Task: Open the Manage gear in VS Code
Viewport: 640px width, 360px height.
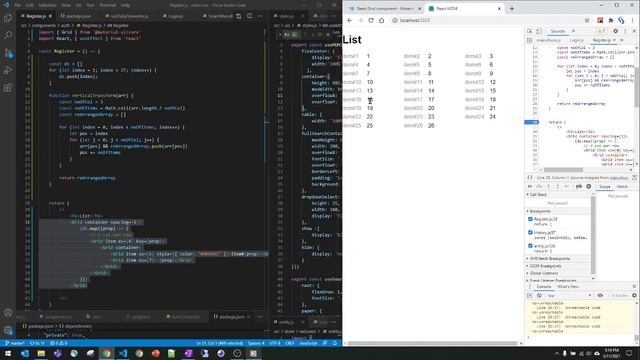Action: pos(8,330)
